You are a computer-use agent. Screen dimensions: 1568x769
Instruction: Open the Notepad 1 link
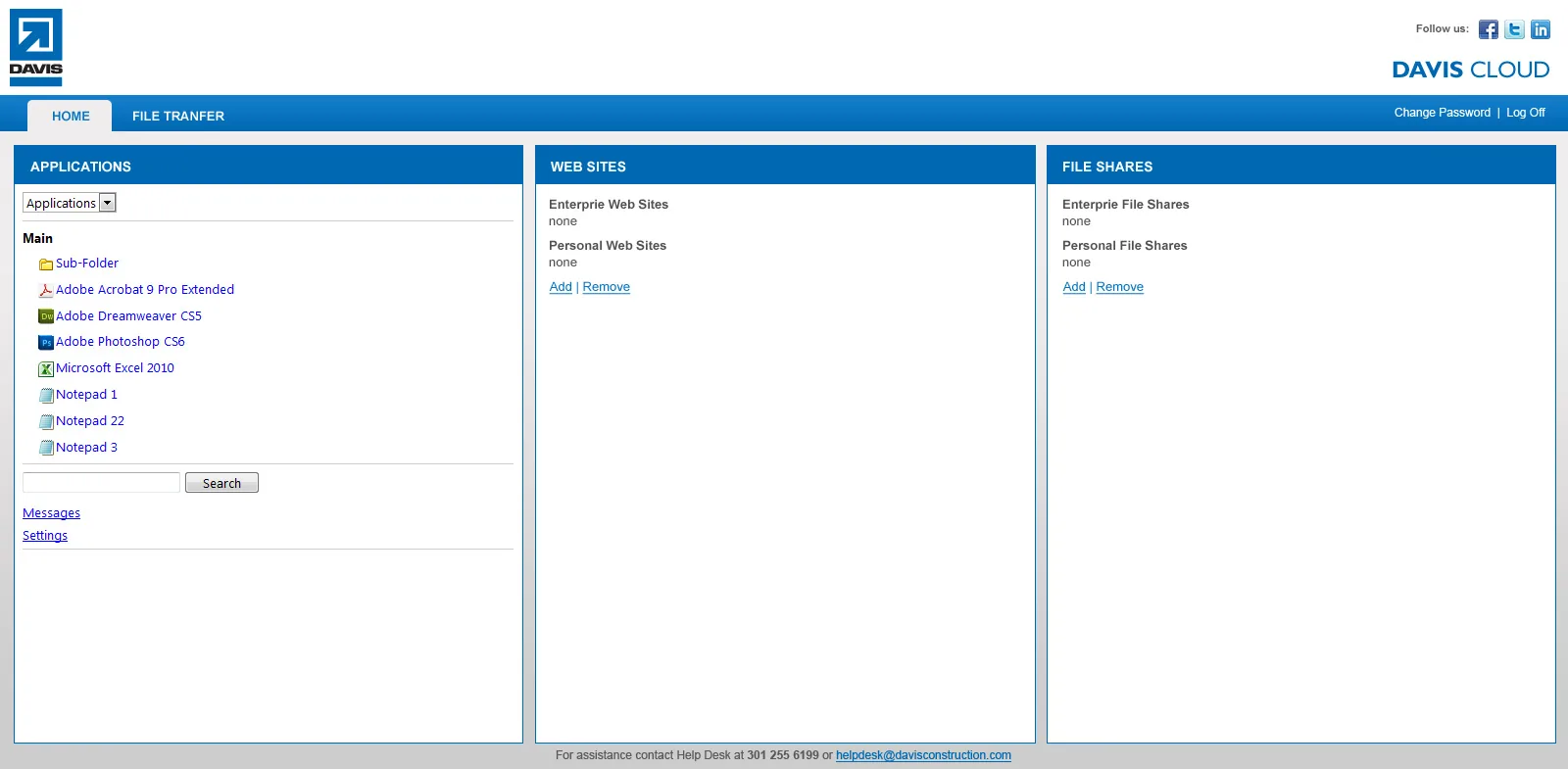tap(86, 395)
